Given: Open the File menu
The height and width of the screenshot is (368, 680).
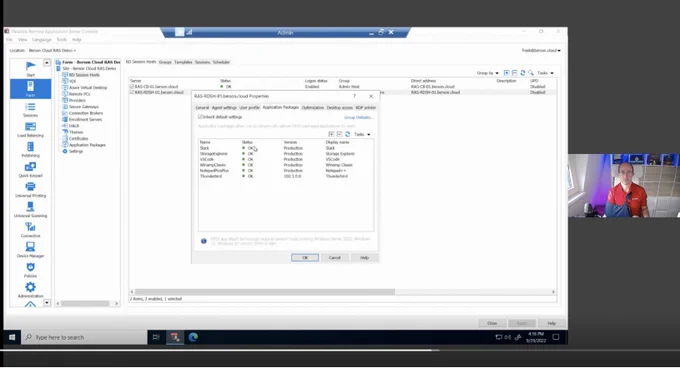Looking at the screenshot, I should 10,39.
